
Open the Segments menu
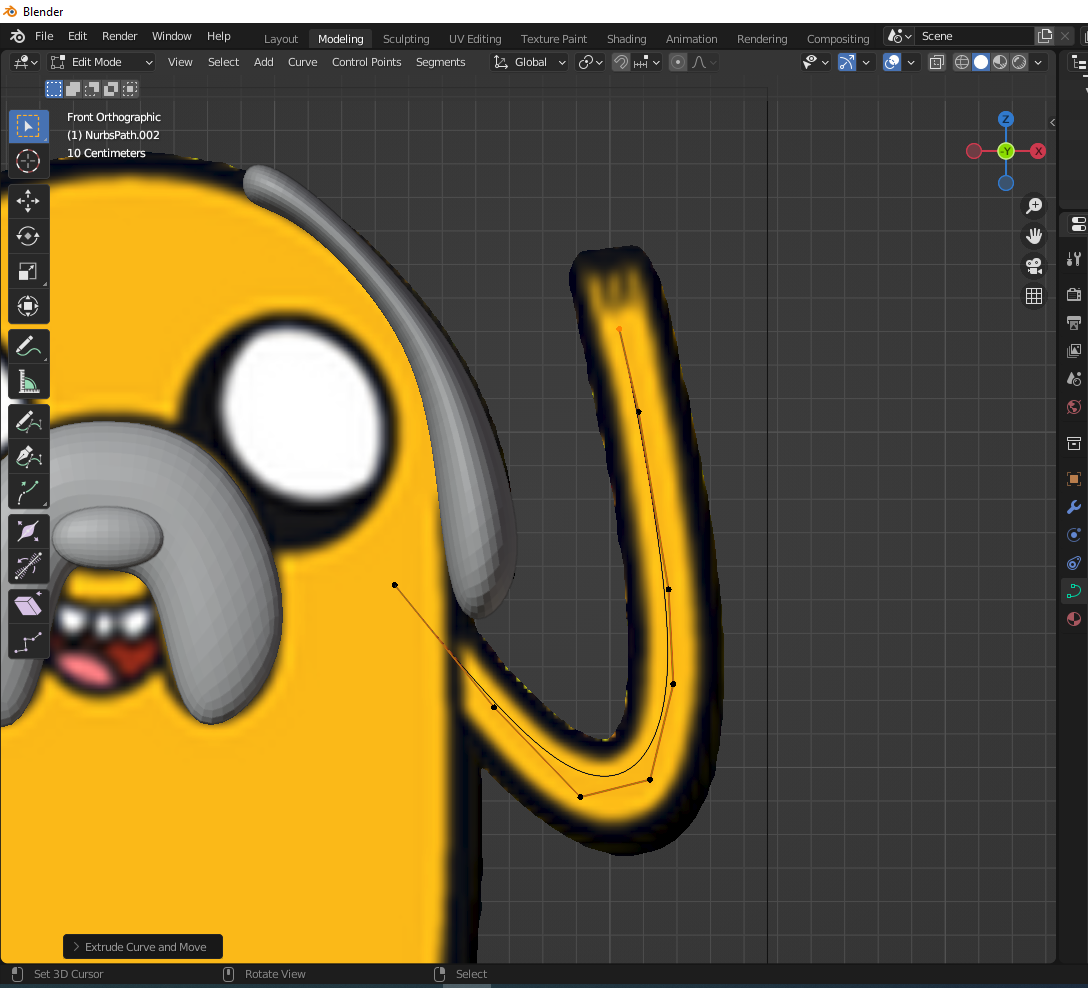point(441,62)
